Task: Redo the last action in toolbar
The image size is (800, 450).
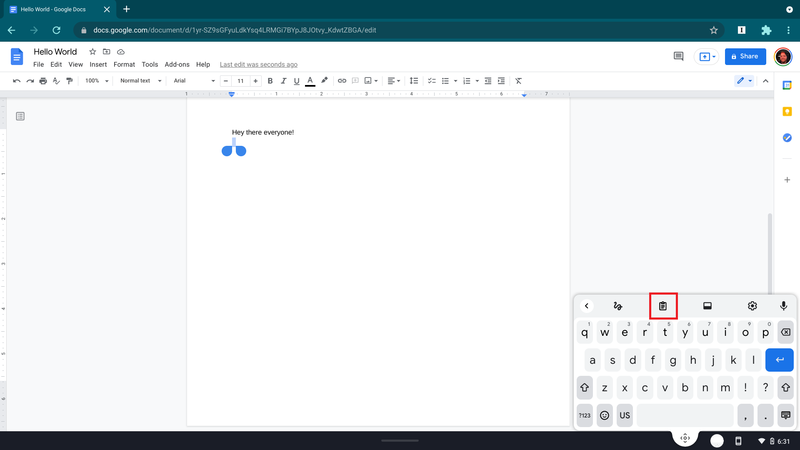Action: tap(30, 81)
